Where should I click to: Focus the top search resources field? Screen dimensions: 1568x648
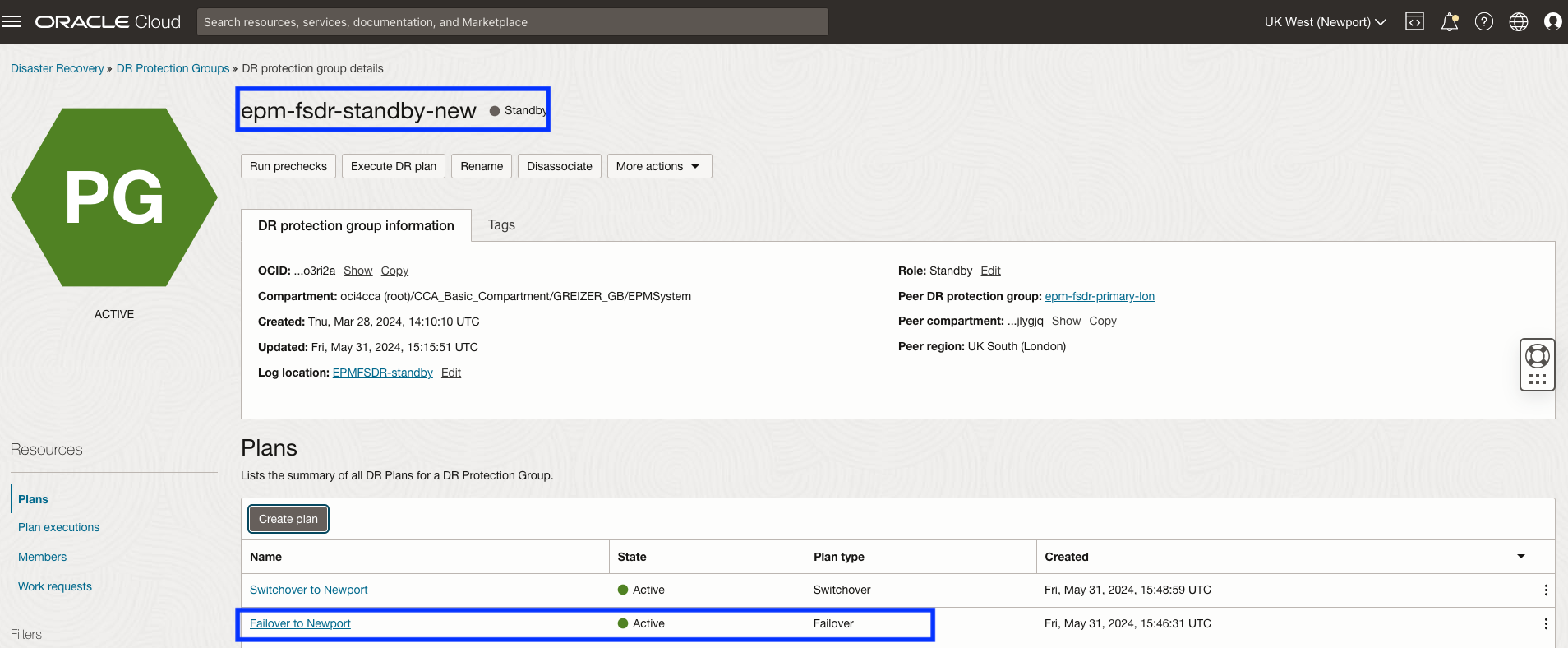click(513, 22)
